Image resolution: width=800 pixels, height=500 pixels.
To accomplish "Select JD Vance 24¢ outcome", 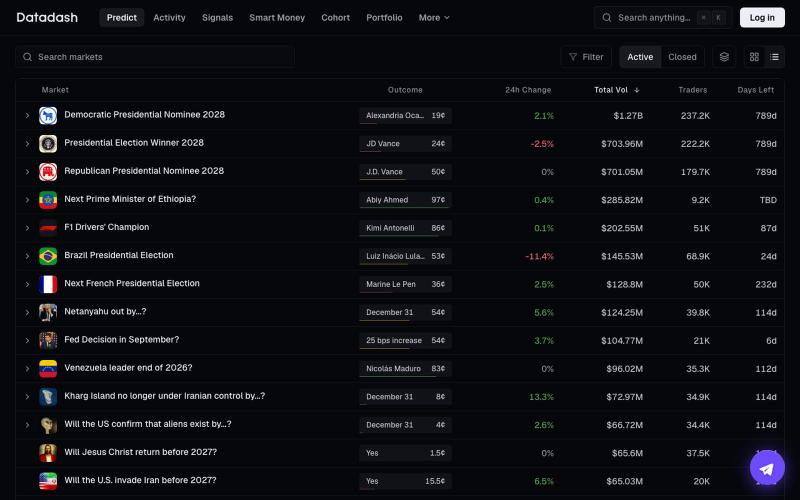I will (405, 144).
